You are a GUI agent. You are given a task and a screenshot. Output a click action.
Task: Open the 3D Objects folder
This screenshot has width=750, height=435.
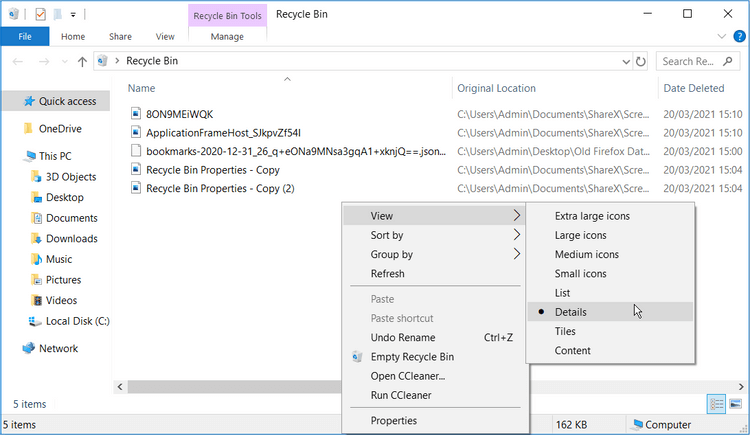(64, 177)
